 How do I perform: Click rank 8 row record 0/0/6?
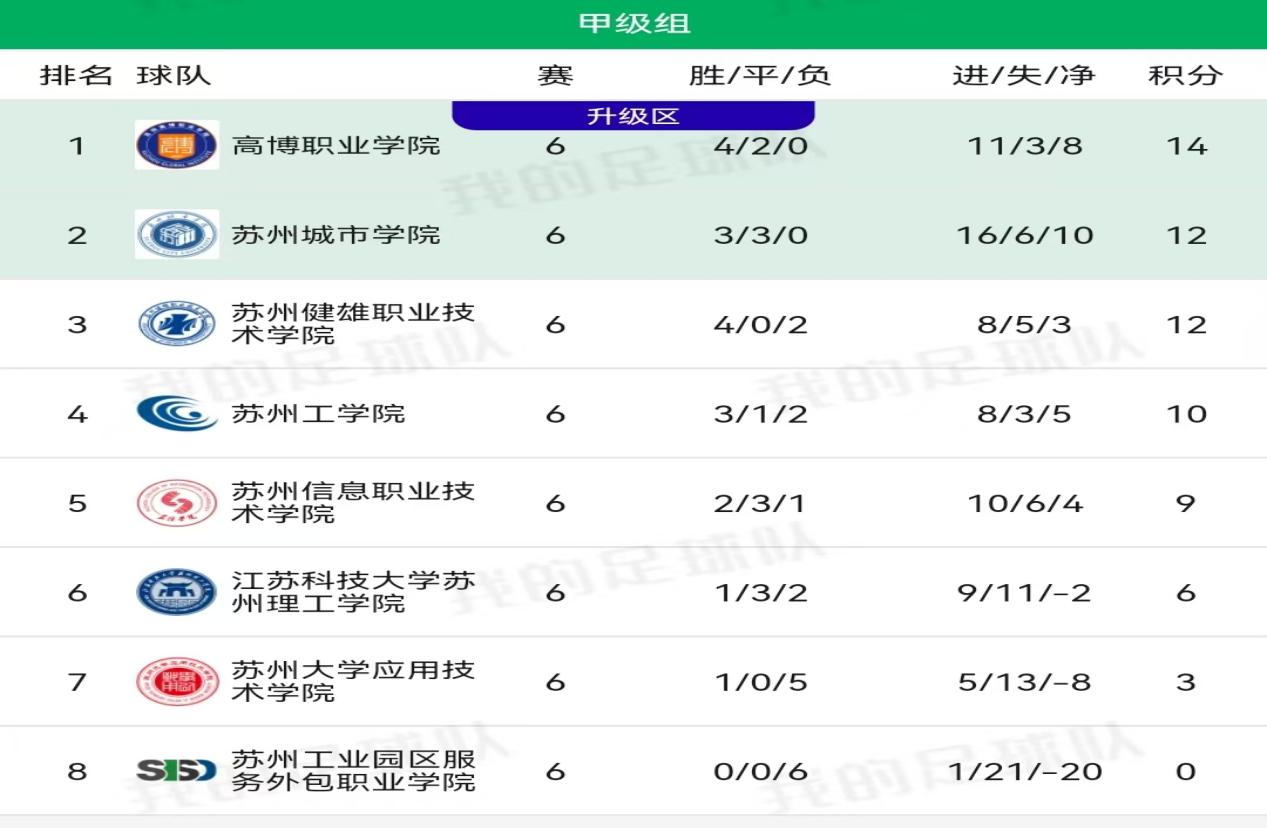coord(760,771)
